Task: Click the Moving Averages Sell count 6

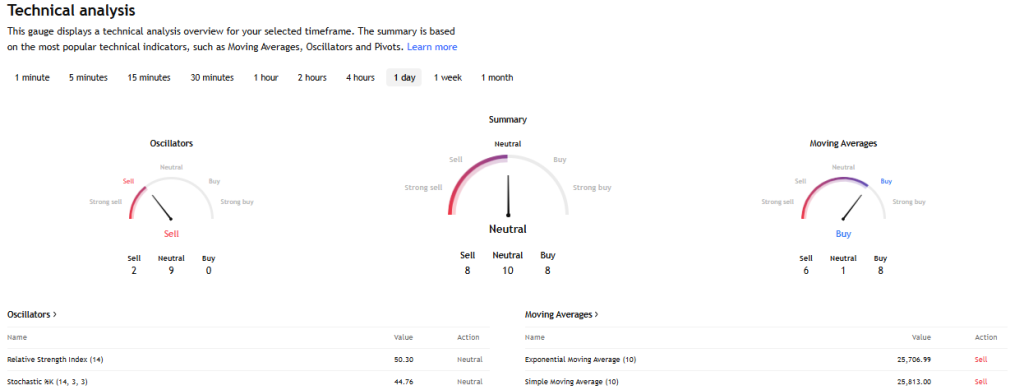Action: [806, 270]
